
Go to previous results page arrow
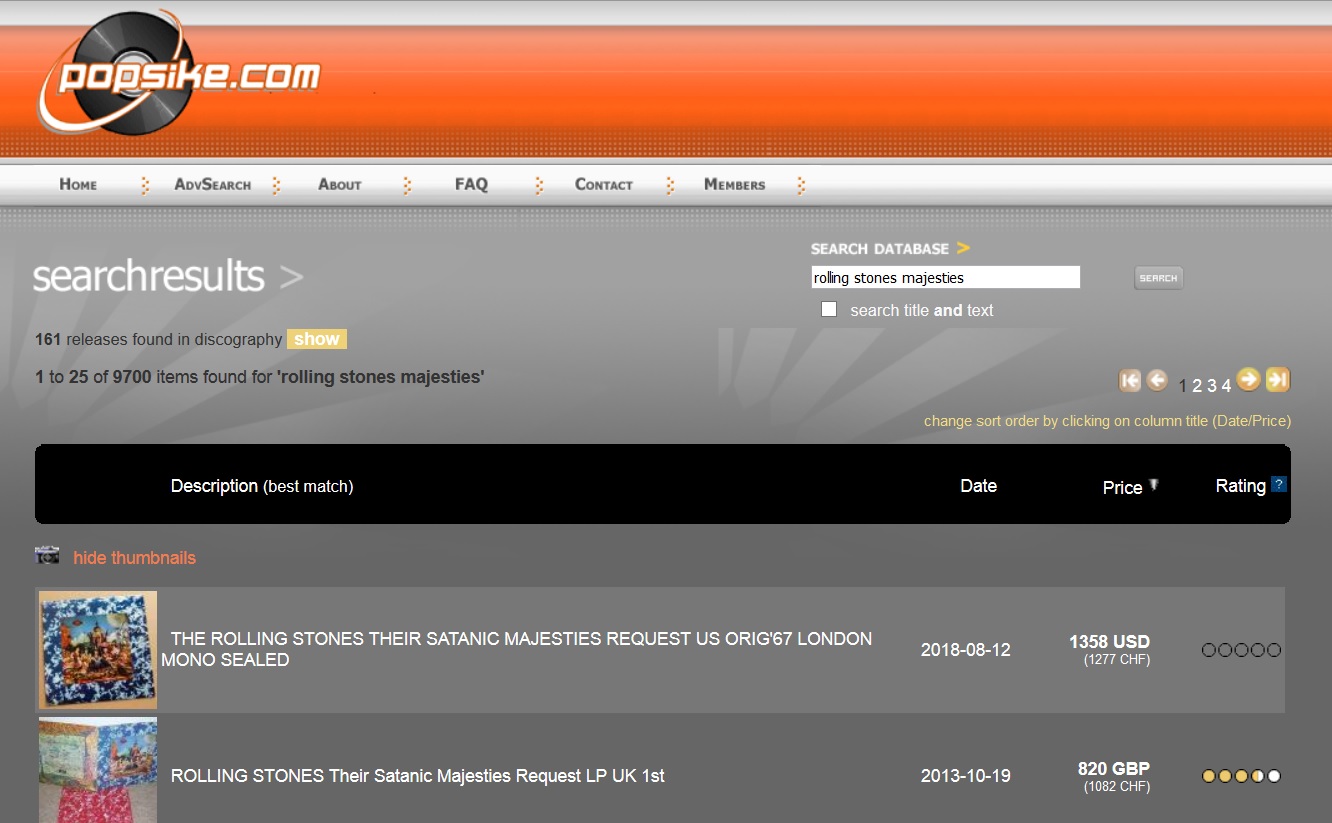click(x=1157, y=380)
